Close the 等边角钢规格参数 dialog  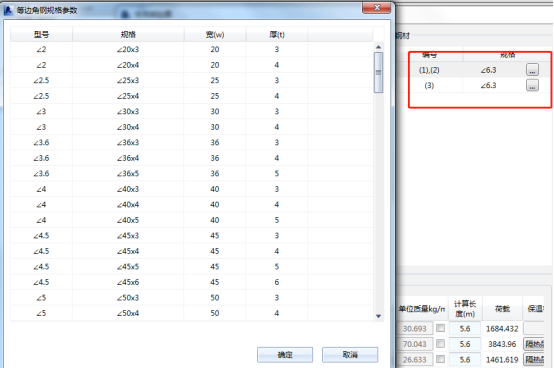point(377,8)
